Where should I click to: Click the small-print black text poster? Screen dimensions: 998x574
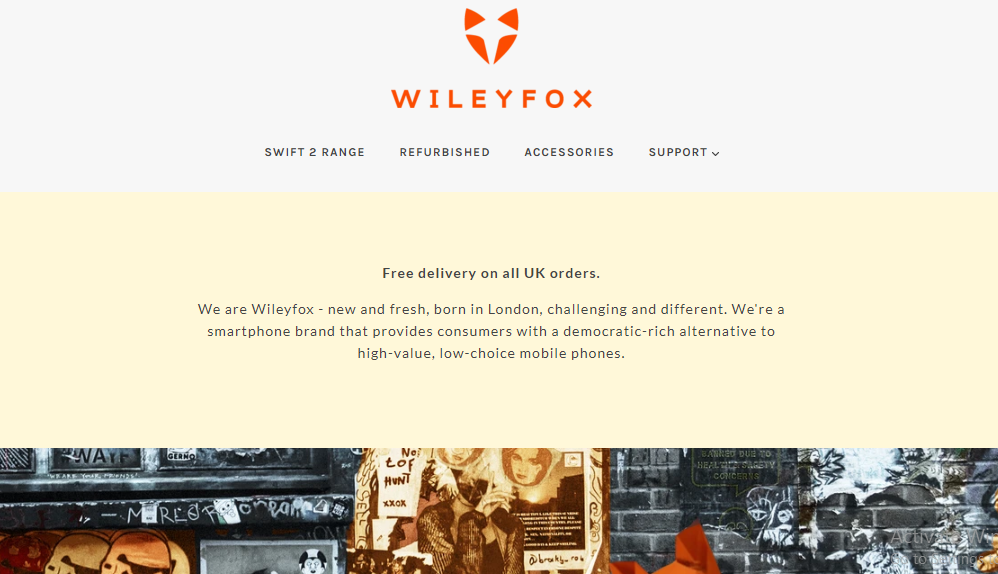pyautogui.click(x=552, y=528)
